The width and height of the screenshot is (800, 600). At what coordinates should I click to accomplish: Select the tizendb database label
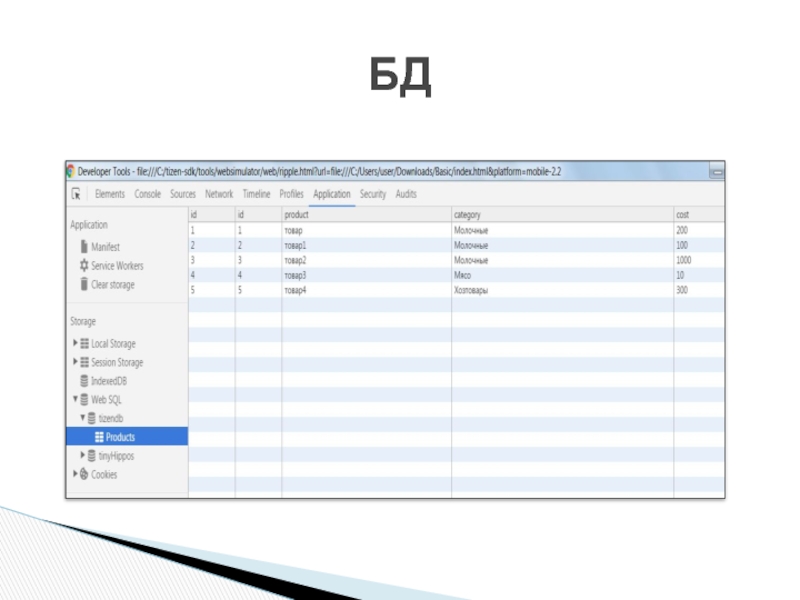pos(111,418)
